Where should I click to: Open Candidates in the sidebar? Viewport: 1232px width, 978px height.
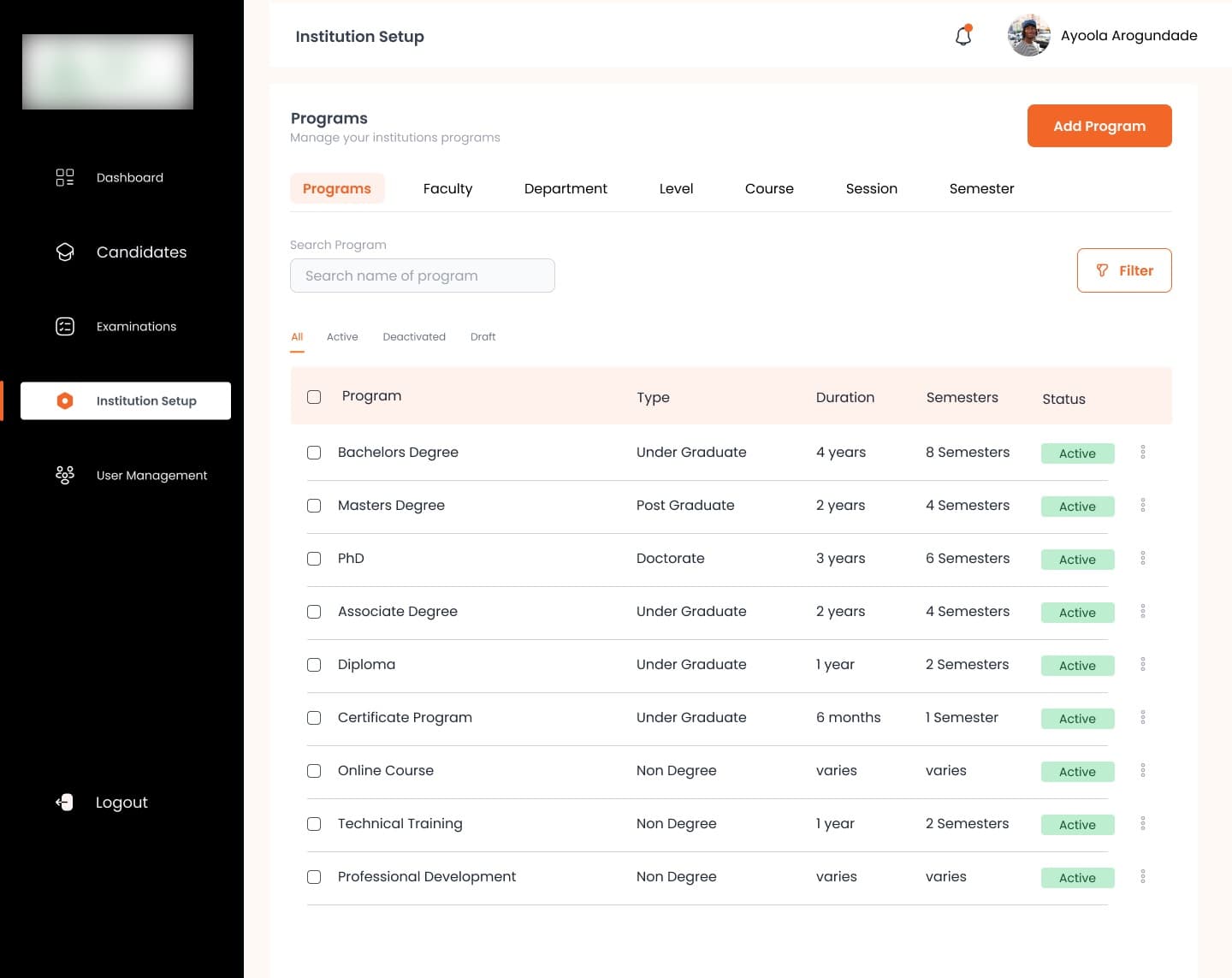(141, 252)
